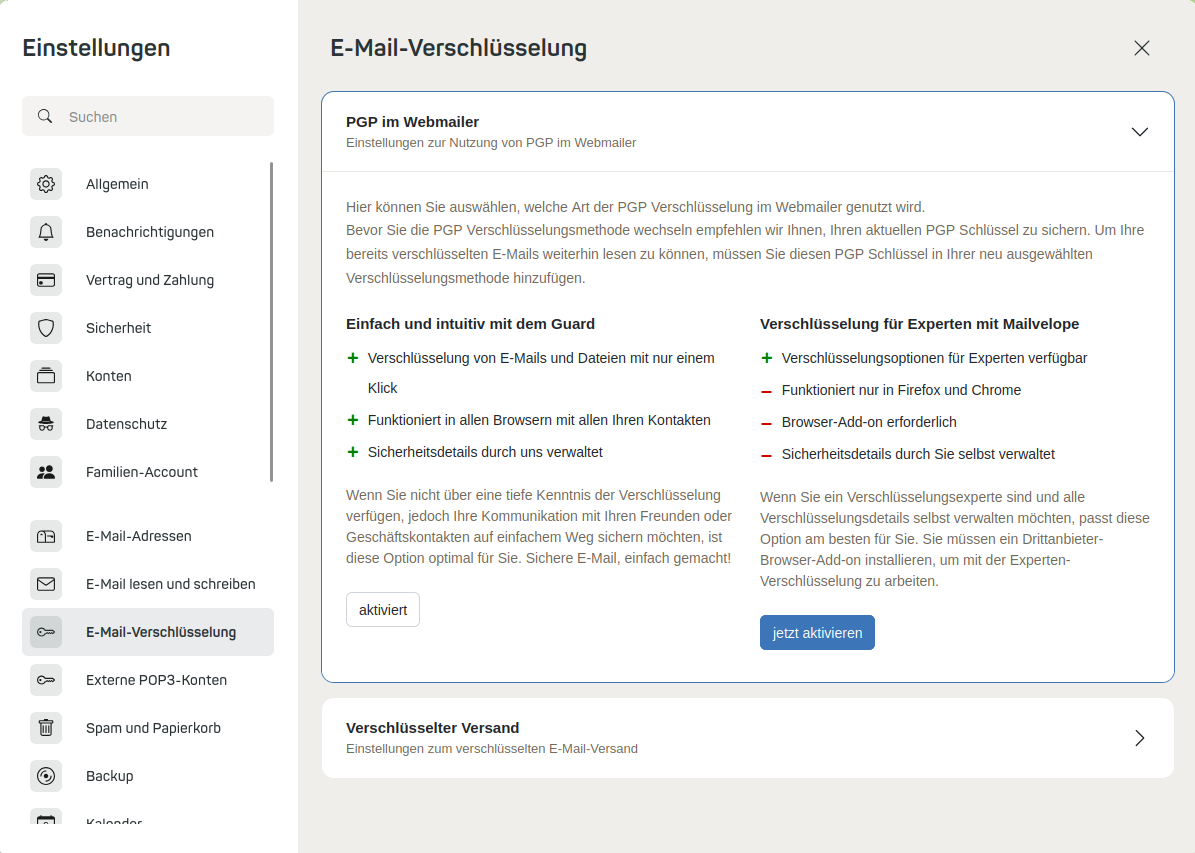Click the Benachrichtigungen bell icon
1195x853 pixels.
pos(46,232)
